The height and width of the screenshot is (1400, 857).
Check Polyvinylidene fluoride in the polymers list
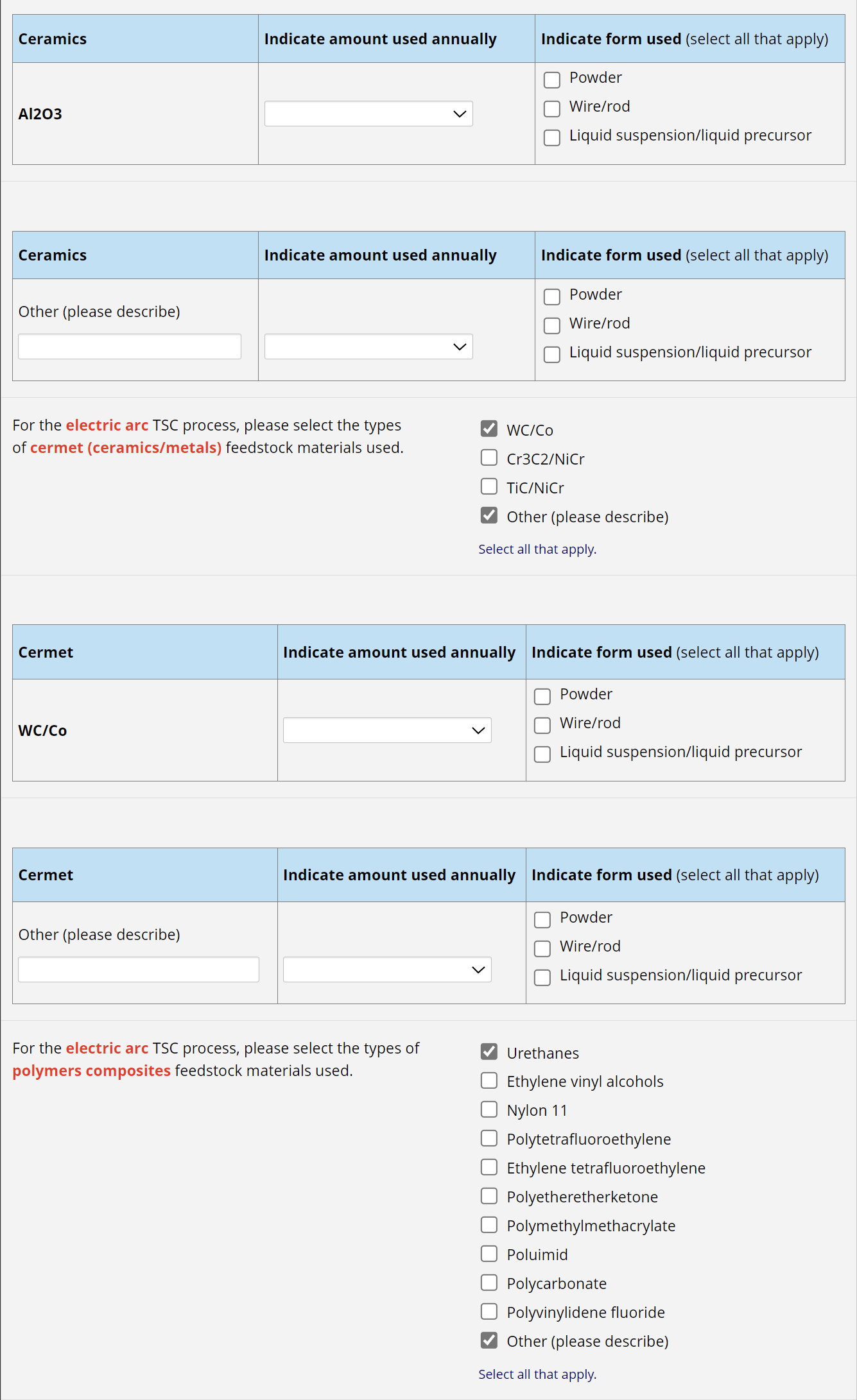tap(489, 1311)
